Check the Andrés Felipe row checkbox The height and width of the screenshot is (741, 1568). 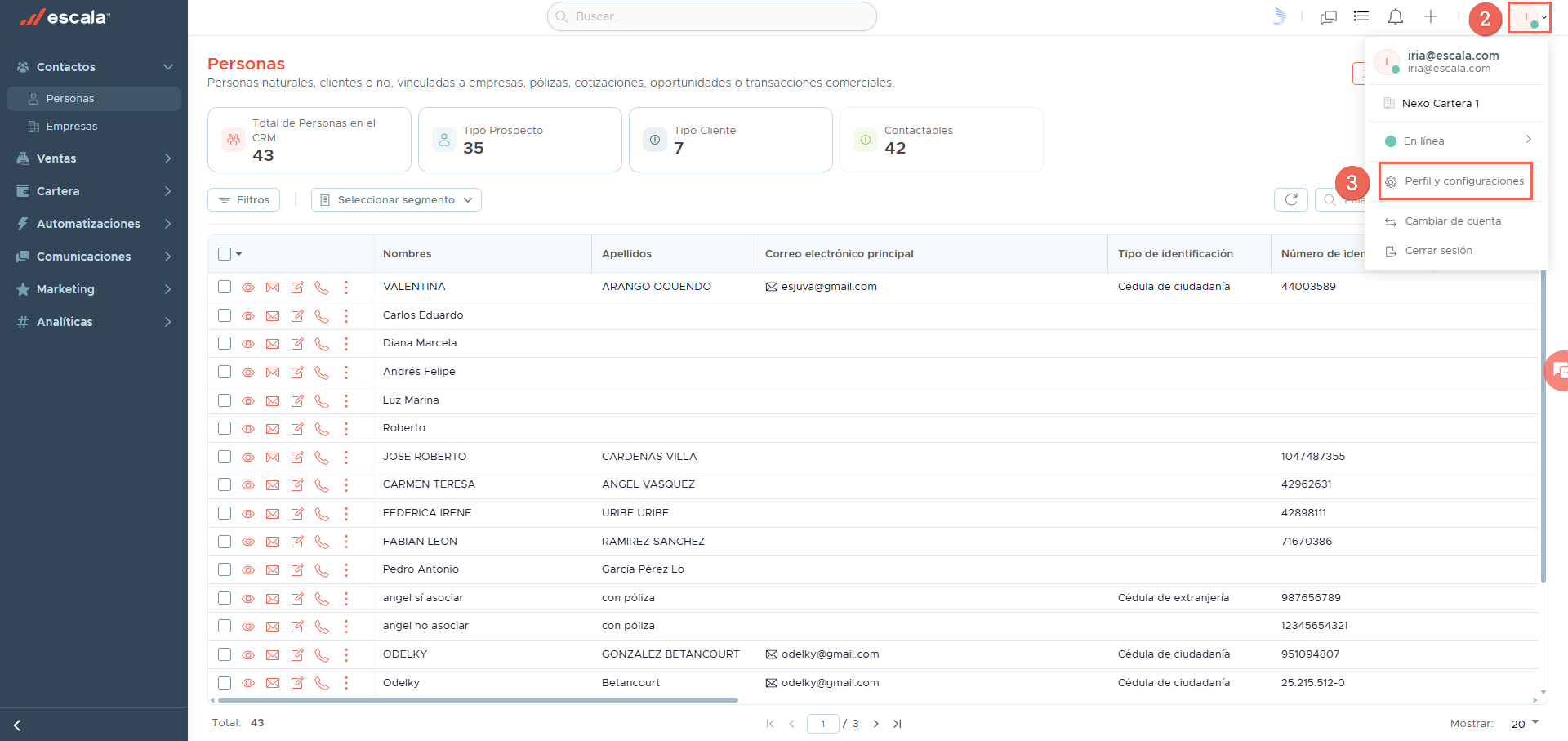coord(225,372)
